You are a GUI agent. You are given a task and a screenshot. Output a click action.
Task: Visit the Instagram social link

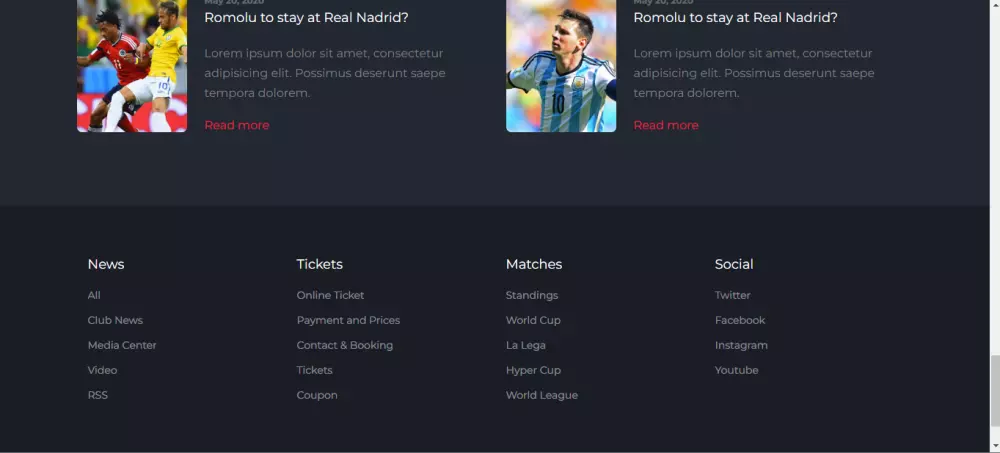(x=741, y=345)
